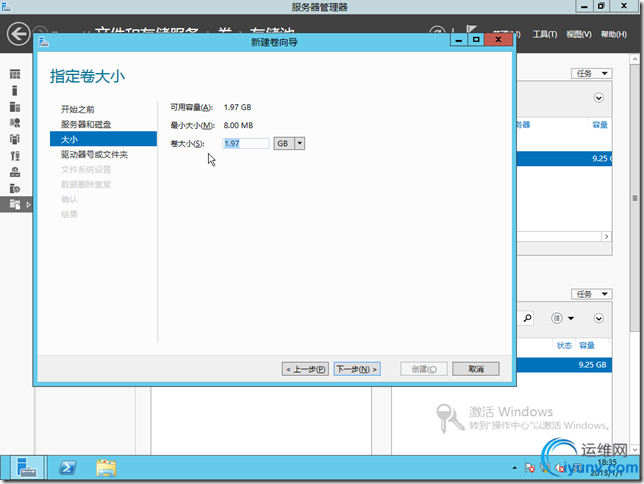The image size is (644, 484).
Task: Open 工具(T) menu
Action: click(545, 35)
